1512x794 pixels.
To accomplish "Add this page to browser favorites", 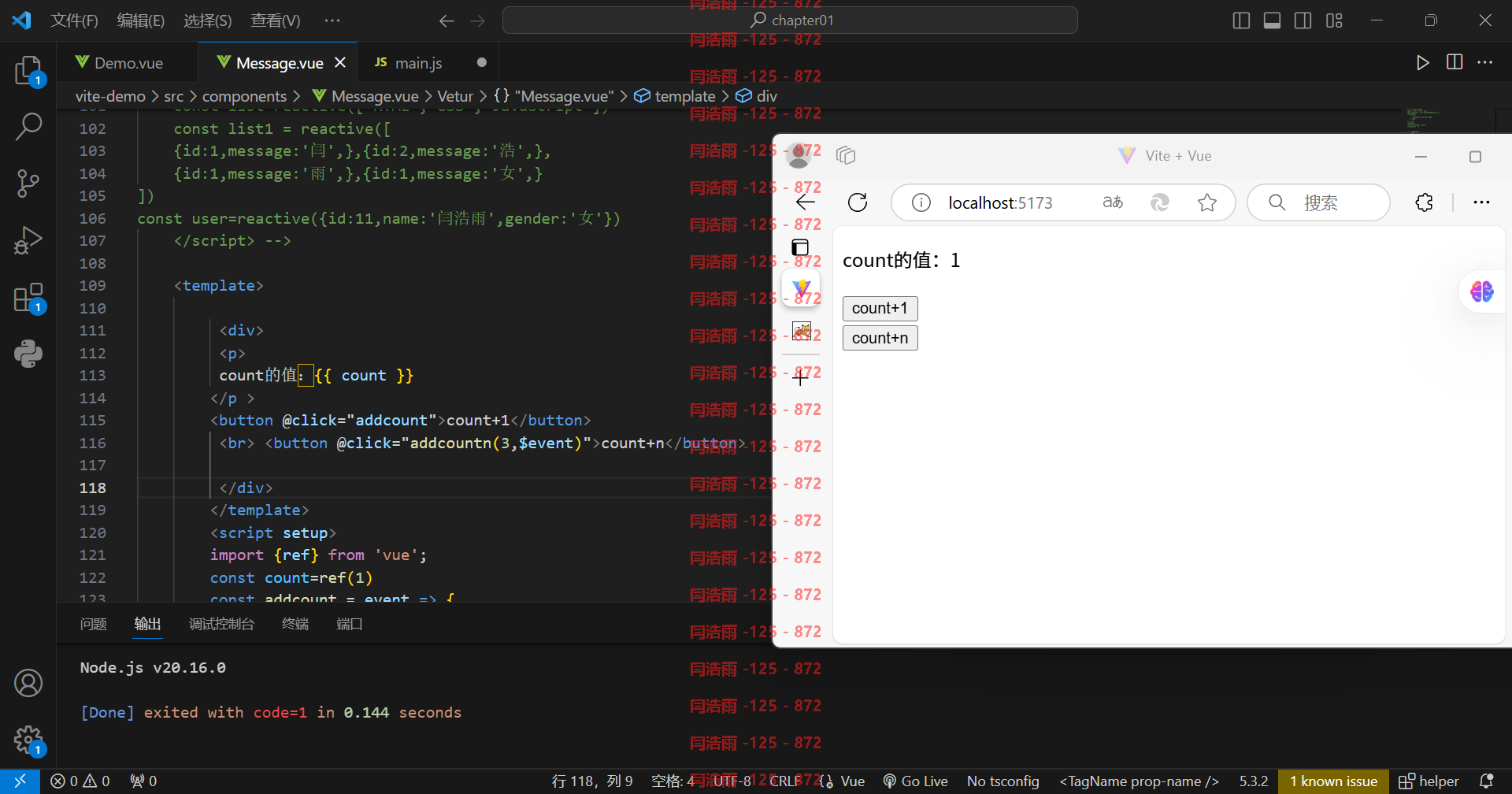I will [x=1207, y=202].
